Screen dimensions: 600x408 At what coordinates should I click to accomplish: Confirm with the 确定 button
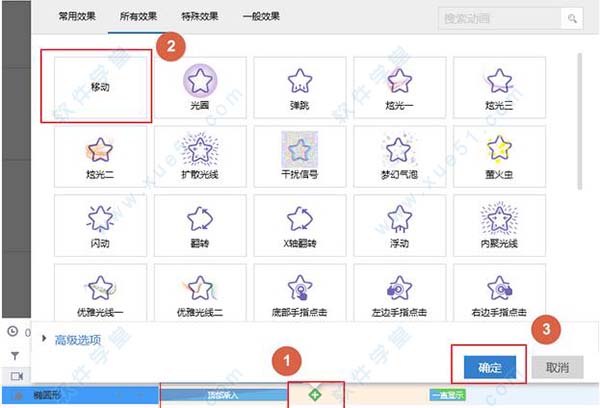tap(489, 366)
